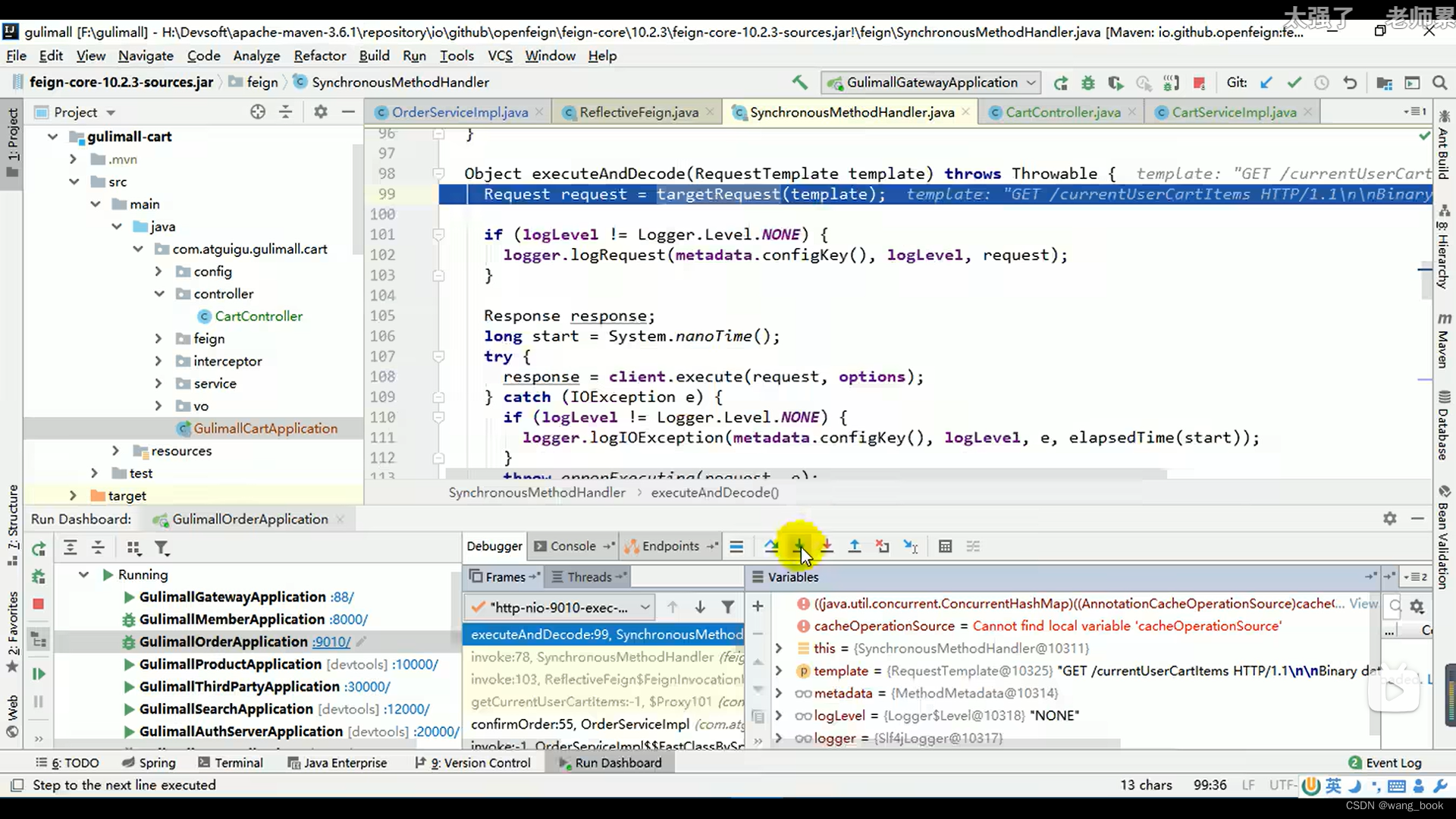
Task: Expand the feign folder node
Action: pyautogui.click(x=158, y=339)
